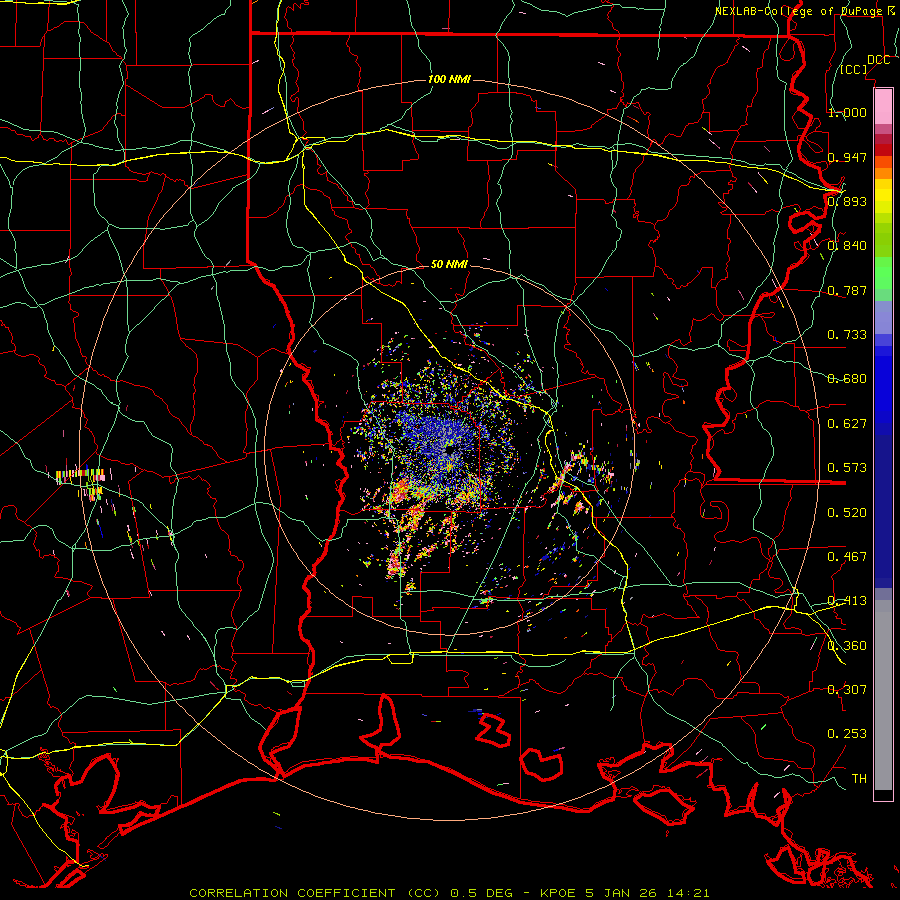Viewport: 900px width, 900px height.
Task: Select the 0.627 scale value
Action: pyautogui.click(x=847, y=424)
